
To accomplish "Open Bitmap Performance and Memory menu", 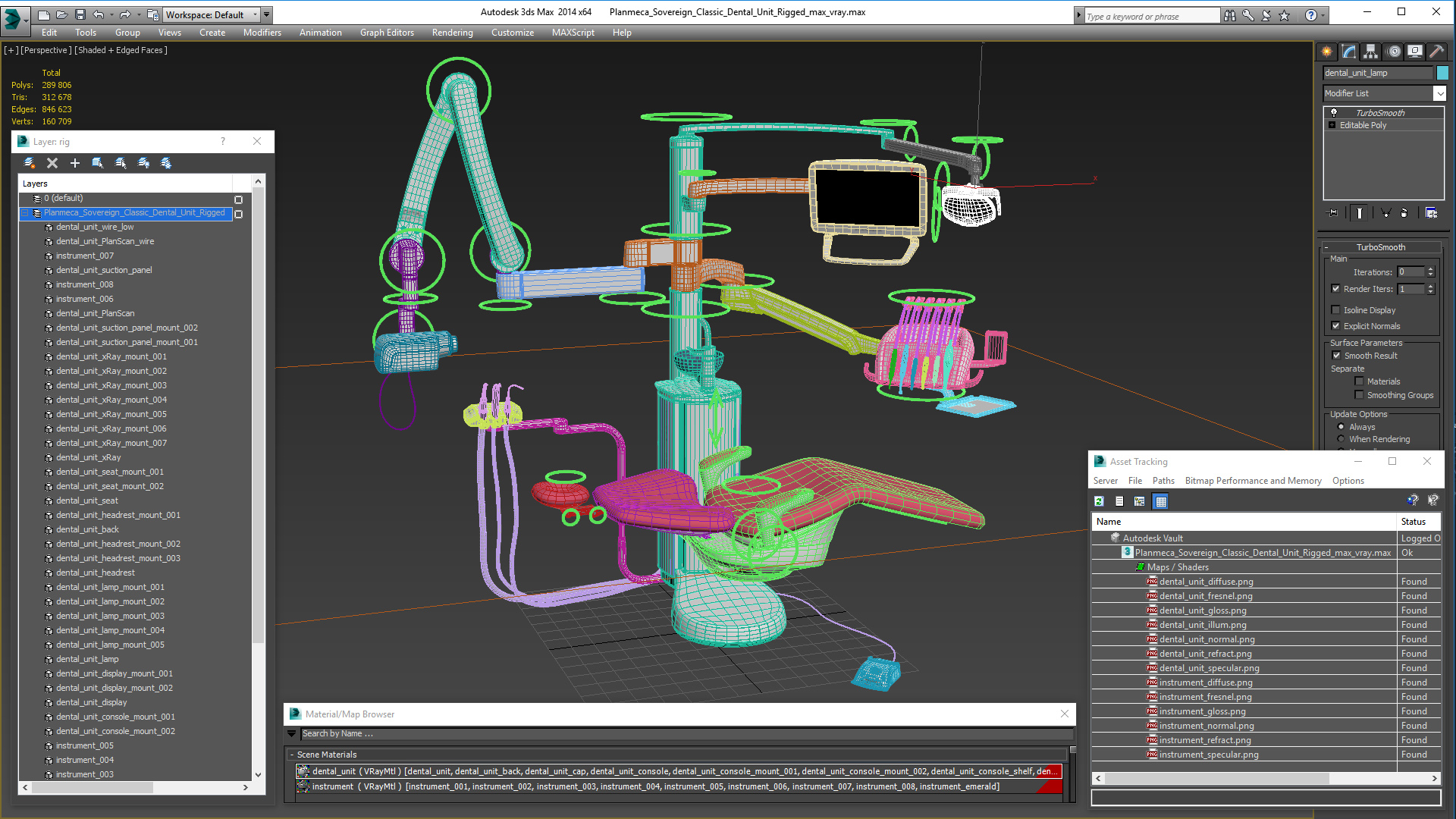I will (1253, 481).
